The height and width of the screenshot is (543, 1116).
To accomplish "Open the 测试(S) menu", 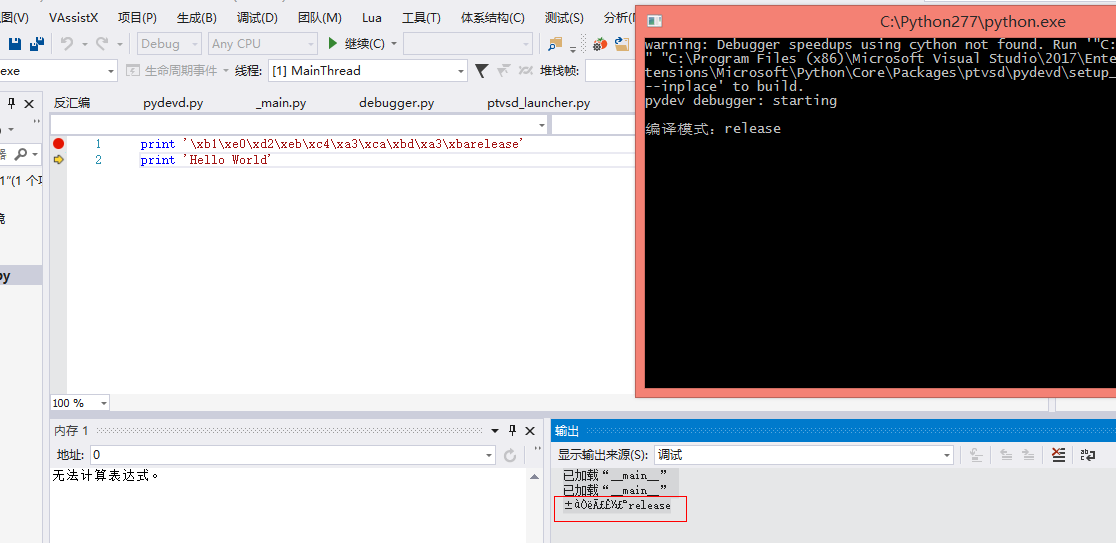I will 564,18.
